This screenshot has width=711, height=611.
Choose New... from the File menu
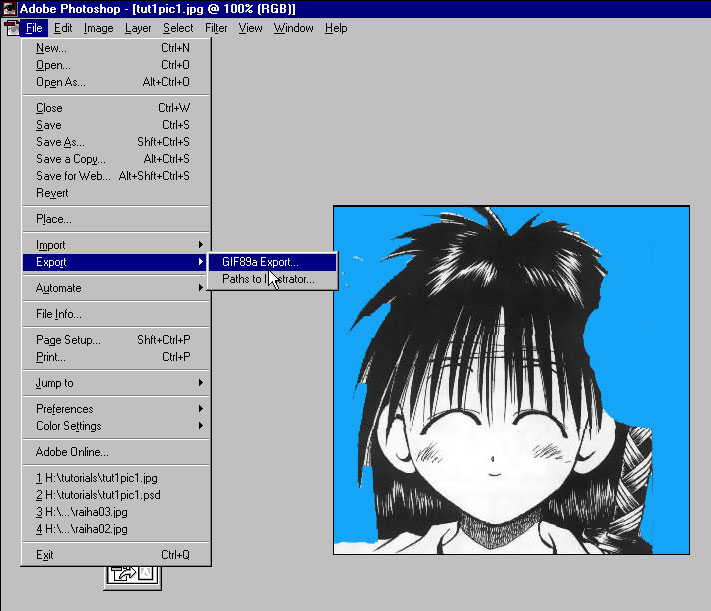coord(117,48)
